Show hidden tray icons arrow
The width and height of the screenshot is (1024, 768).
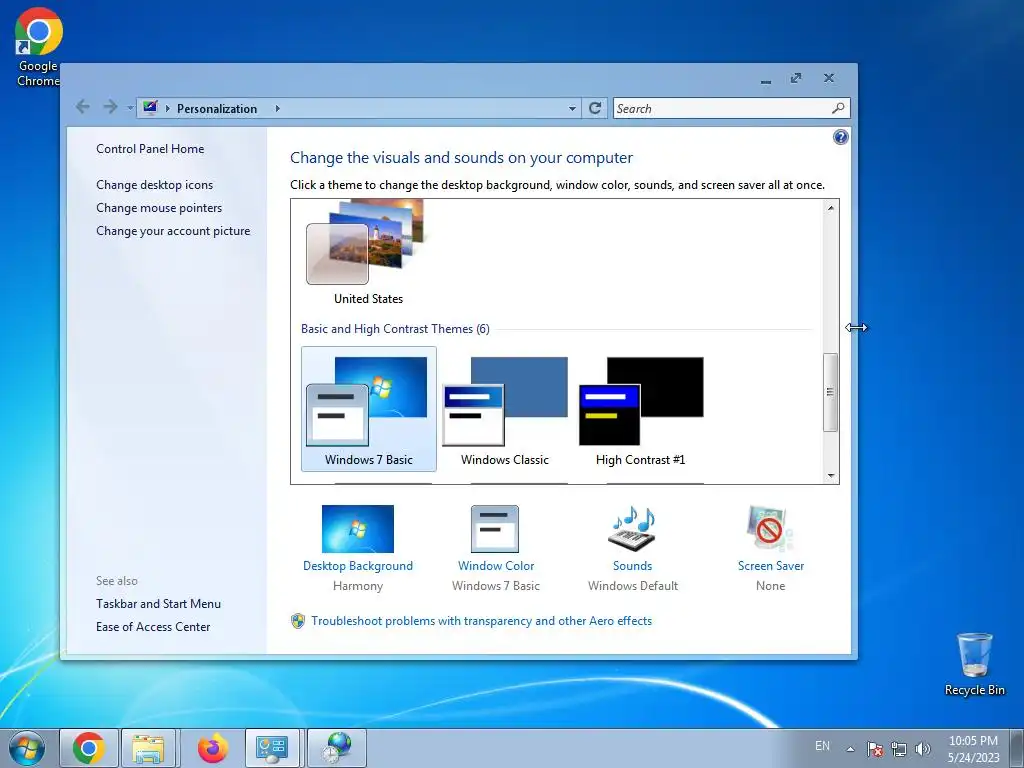(850, 749)
